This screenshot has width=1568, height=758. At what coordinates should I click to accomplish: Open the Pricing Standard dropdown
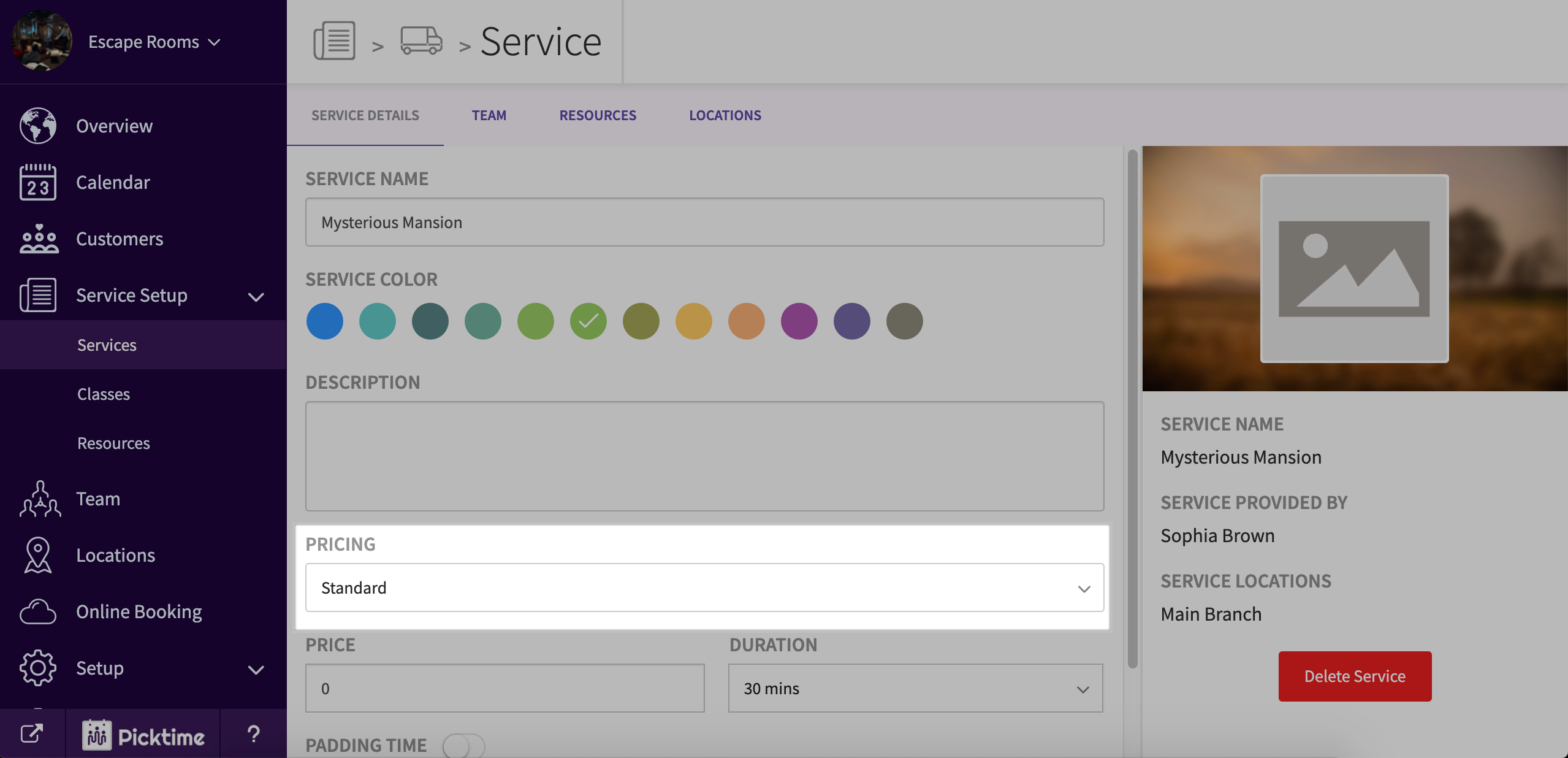pyautogui.click(x=704, y=588)
